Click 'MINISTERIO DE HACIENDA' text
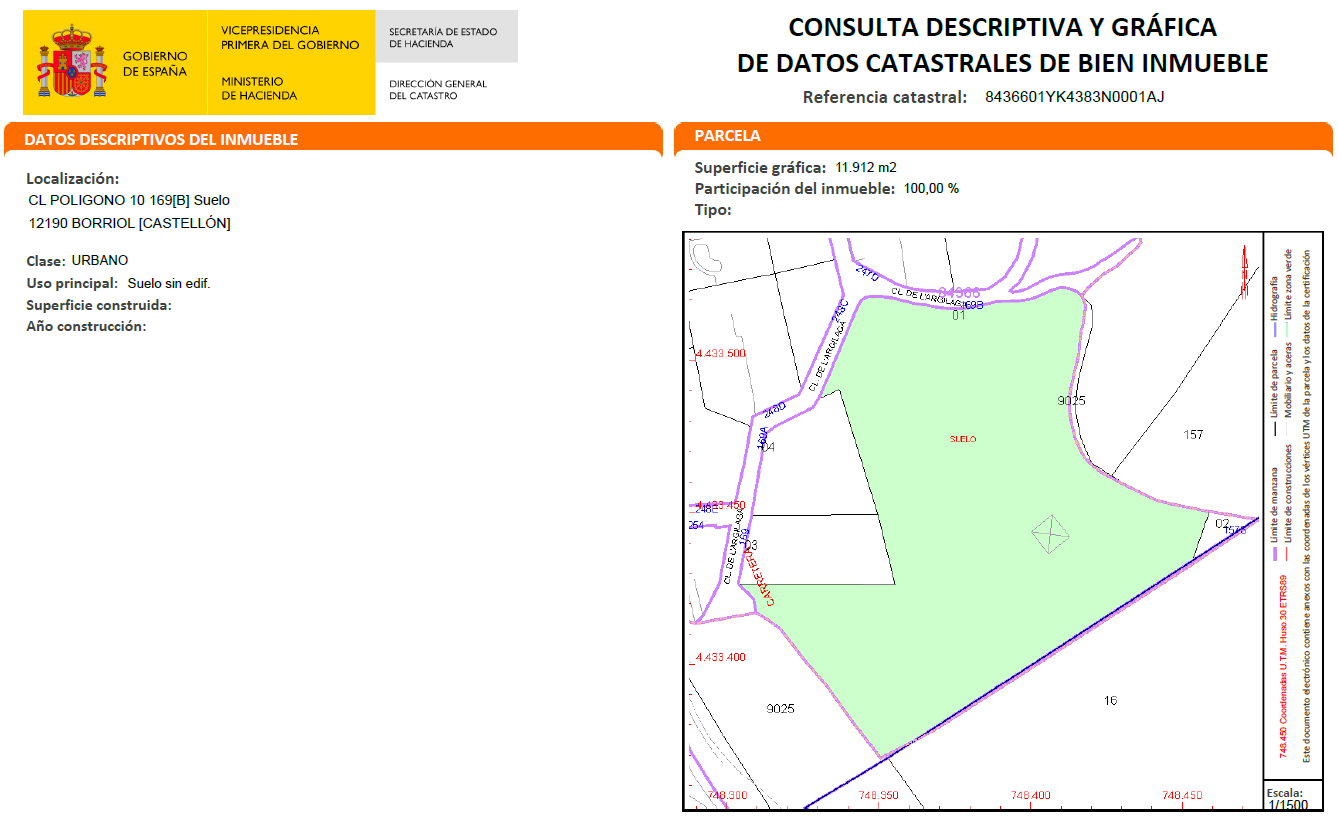 (259, 89)
